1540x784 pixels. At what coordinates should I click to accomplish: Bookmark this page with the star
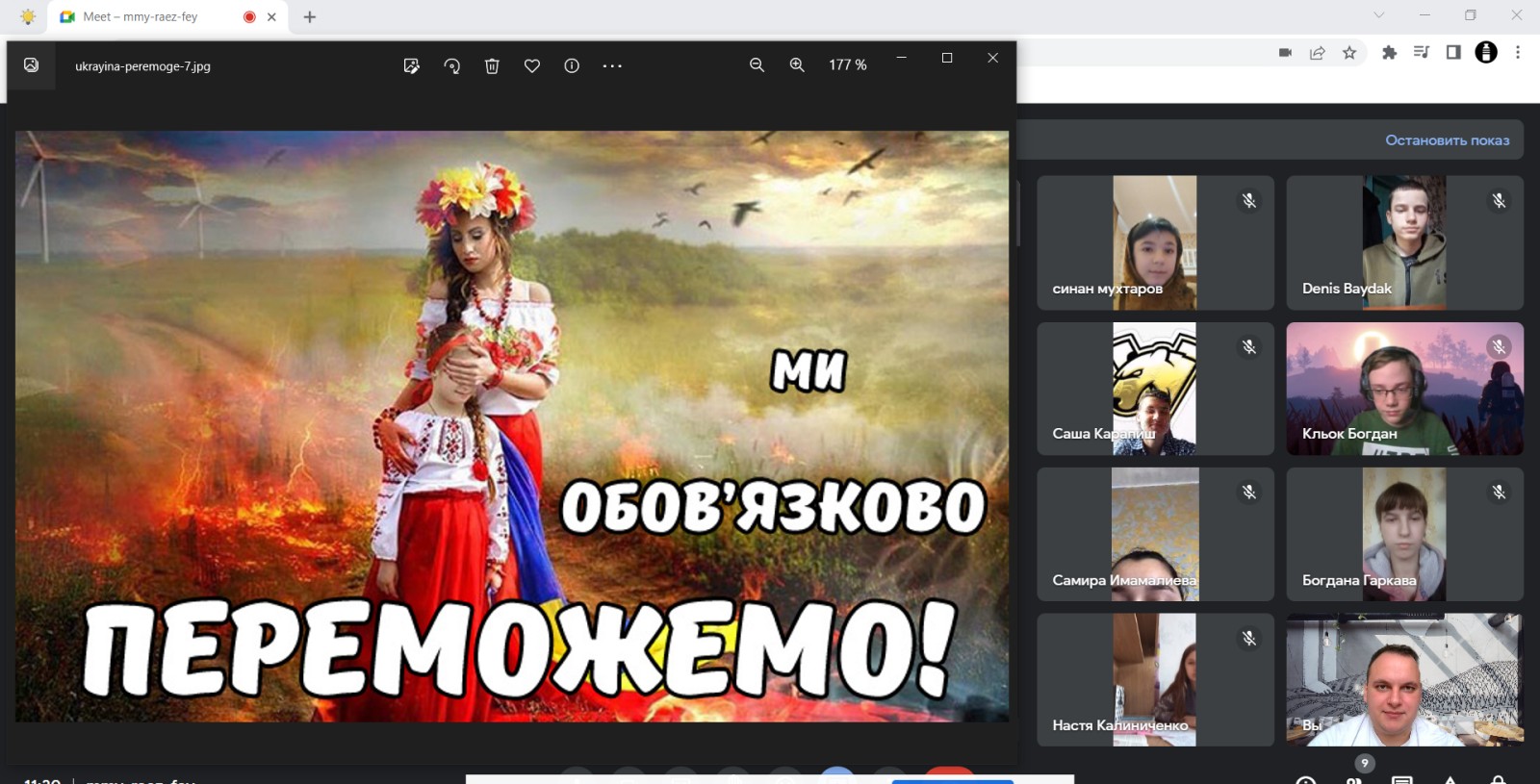1349,52
